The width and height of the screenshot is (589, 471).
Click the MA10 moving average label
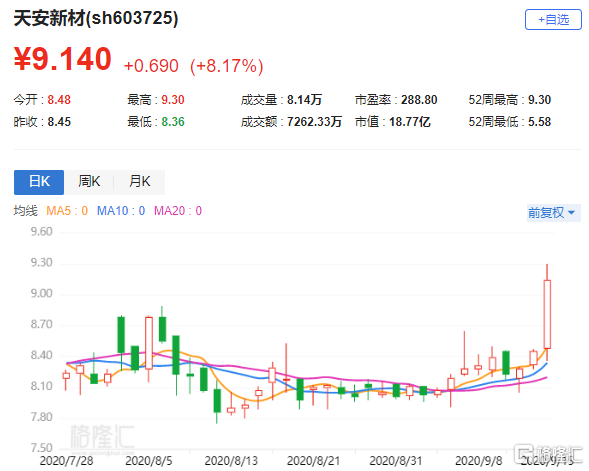point(121,211)
